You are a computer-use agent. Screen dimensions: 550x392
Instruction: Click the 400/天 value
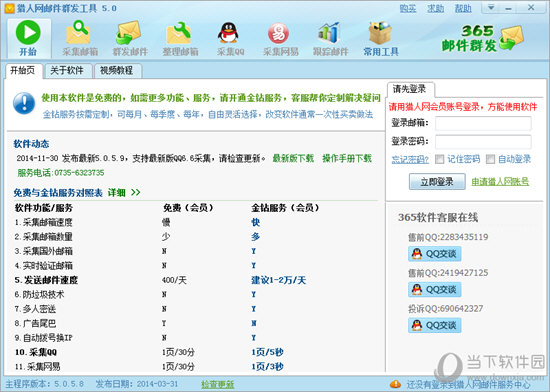[x=174, y=280]
